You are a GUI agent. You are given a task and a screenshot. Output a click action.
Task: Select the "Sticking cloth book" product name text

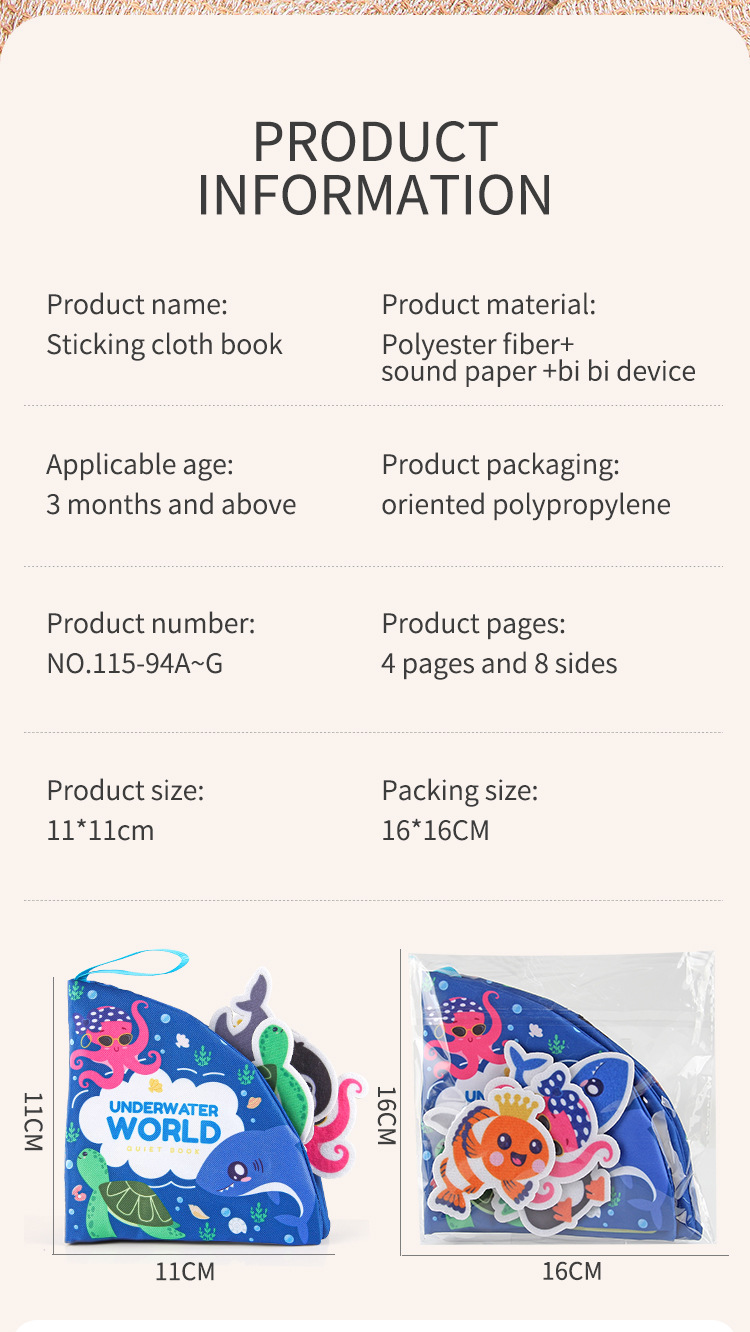point(165,345)
